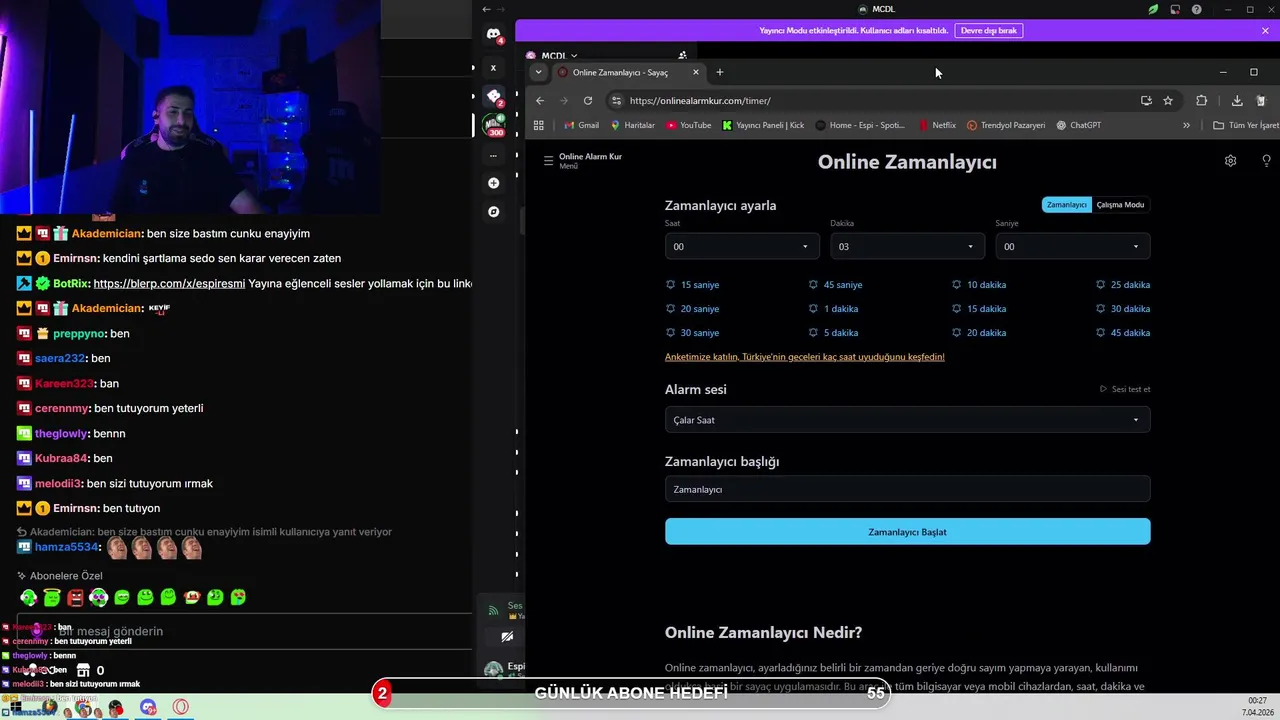Add a server with the plus icon
The height and width of the screenshot is (720, 1280).
[493, 183]
